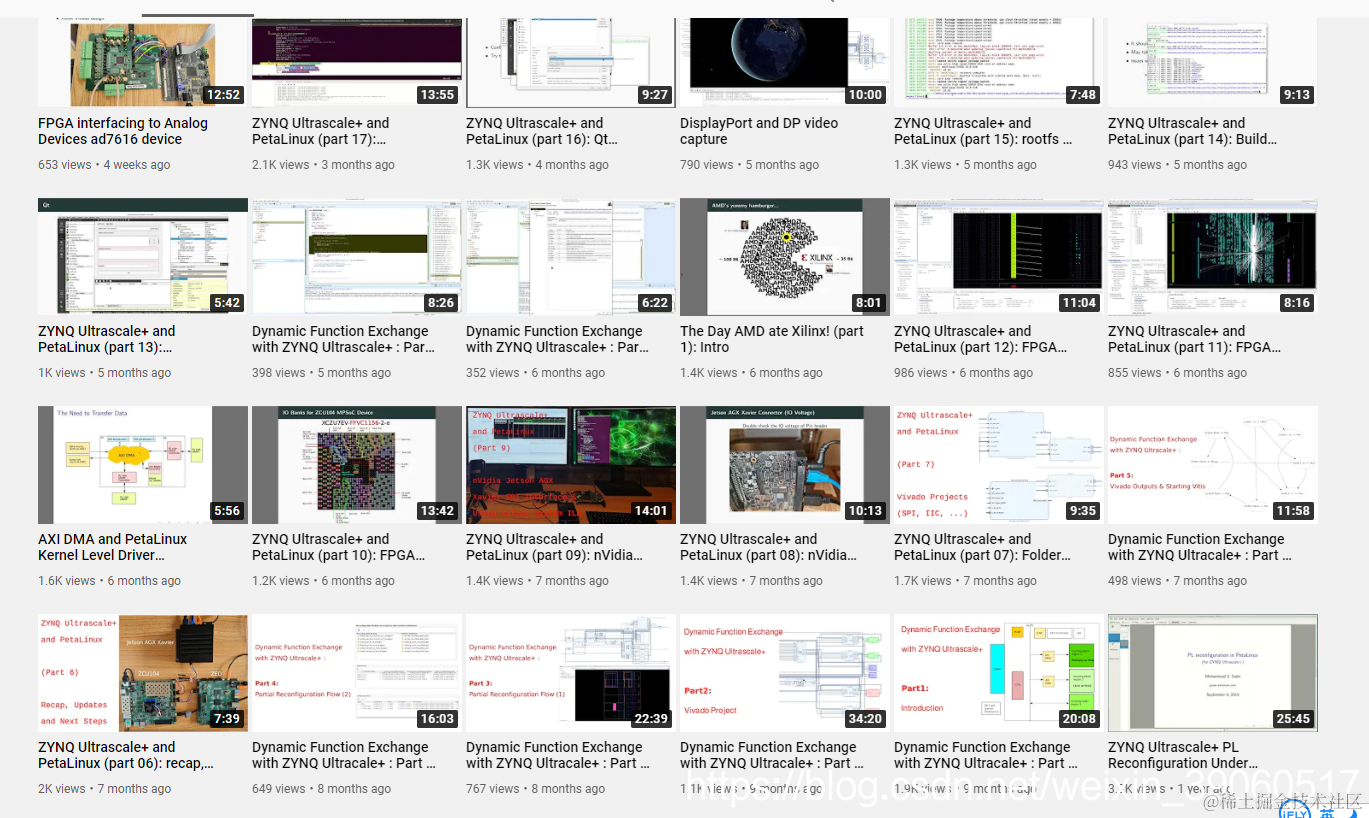Open 'ZYNQ Ultrascale+ and PetaLinux (part 13)' title
The height and width of the screenshot is (818, 1369).
(x=107, y=339)
